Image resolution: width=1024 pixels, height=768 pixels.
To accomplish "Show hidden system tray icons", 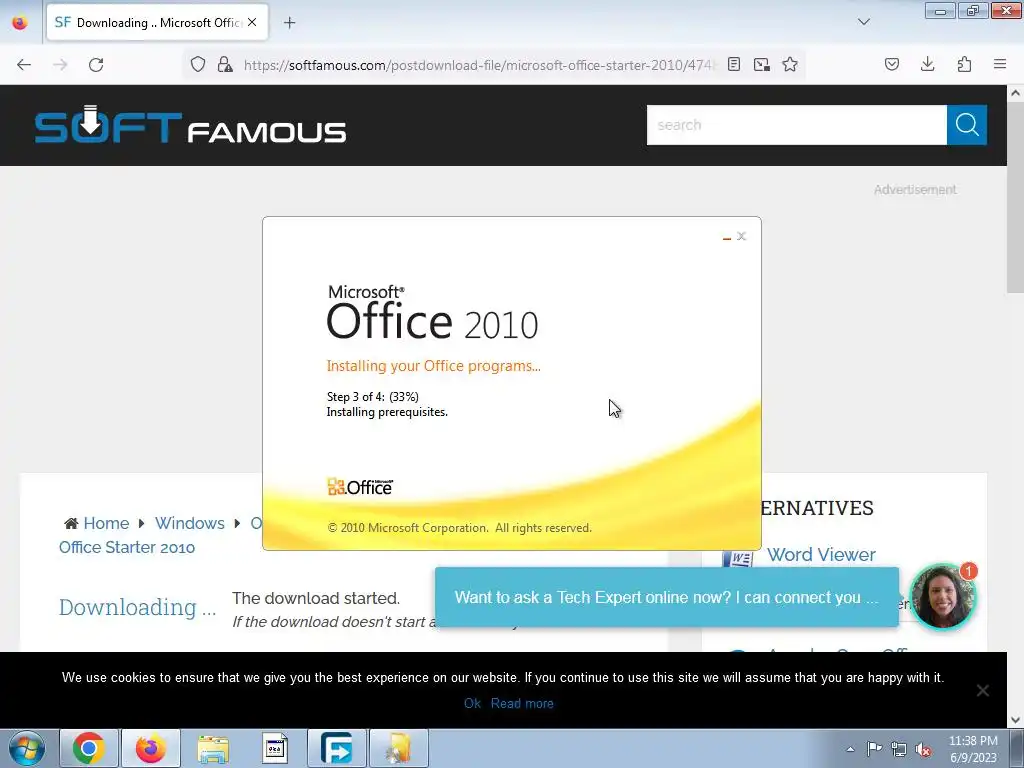I will (850, 749).
